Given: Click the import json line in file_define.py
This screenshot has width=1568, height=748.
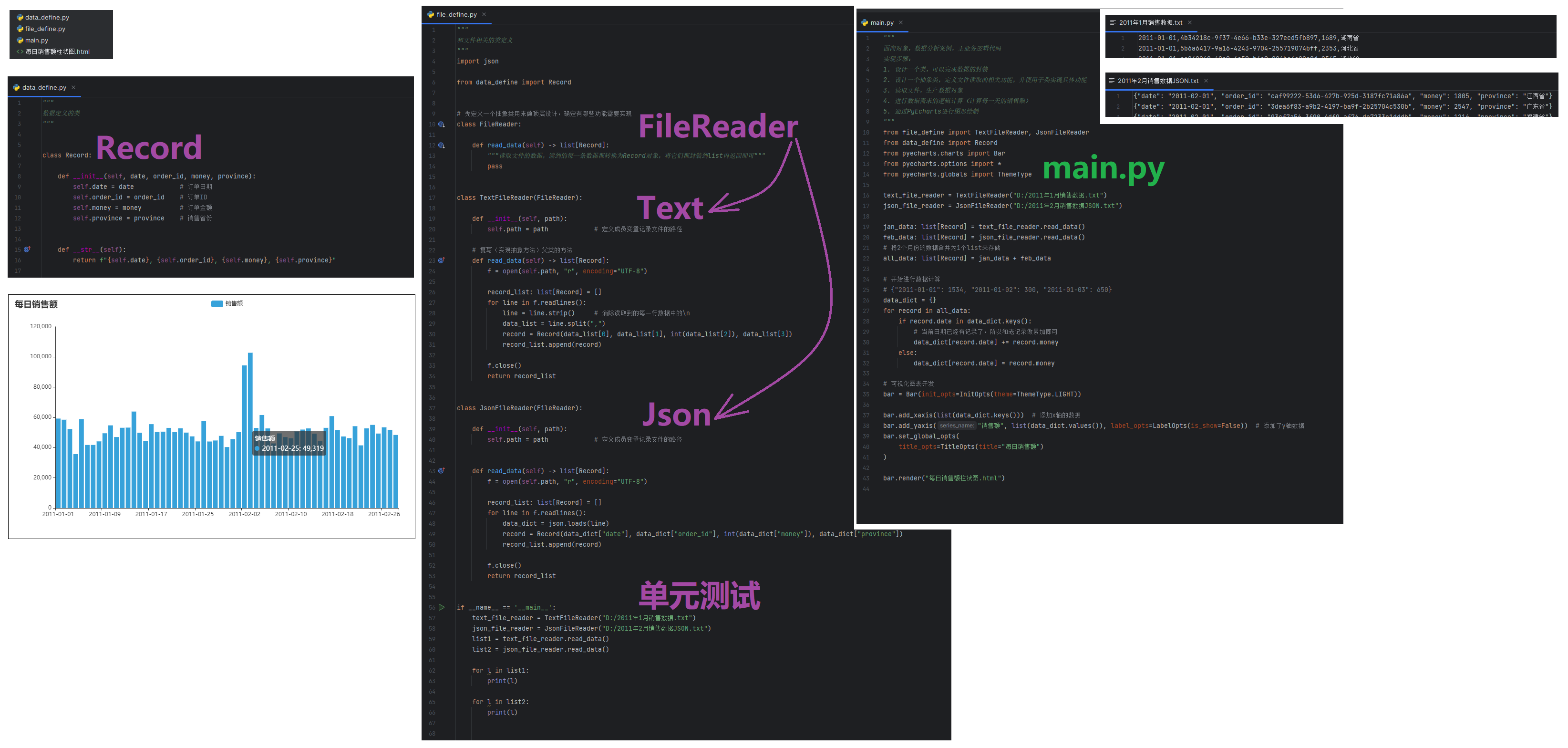Looking at the screenshot, I should 478,62.
